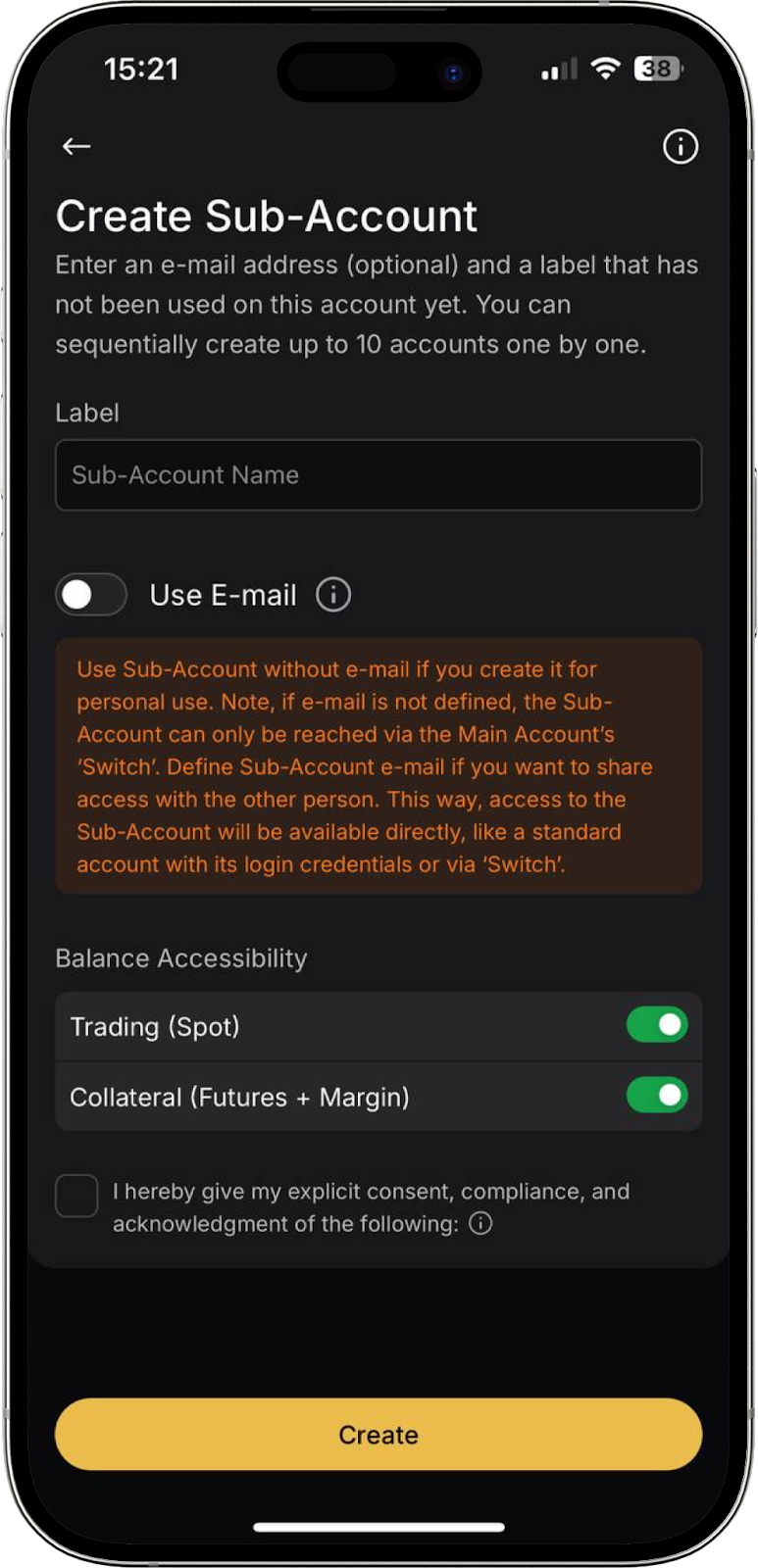Open the info icon after consent text
Image resolution: width=758 pixels, height=1568 pixels.
pos(480,1223)
